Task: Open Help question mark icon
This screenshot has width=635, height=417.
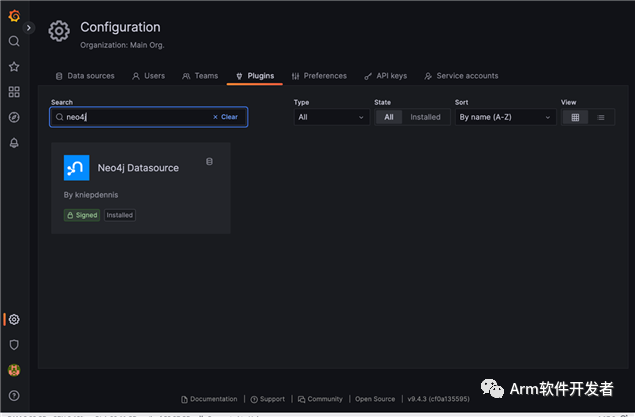Action: coord(14,396)
